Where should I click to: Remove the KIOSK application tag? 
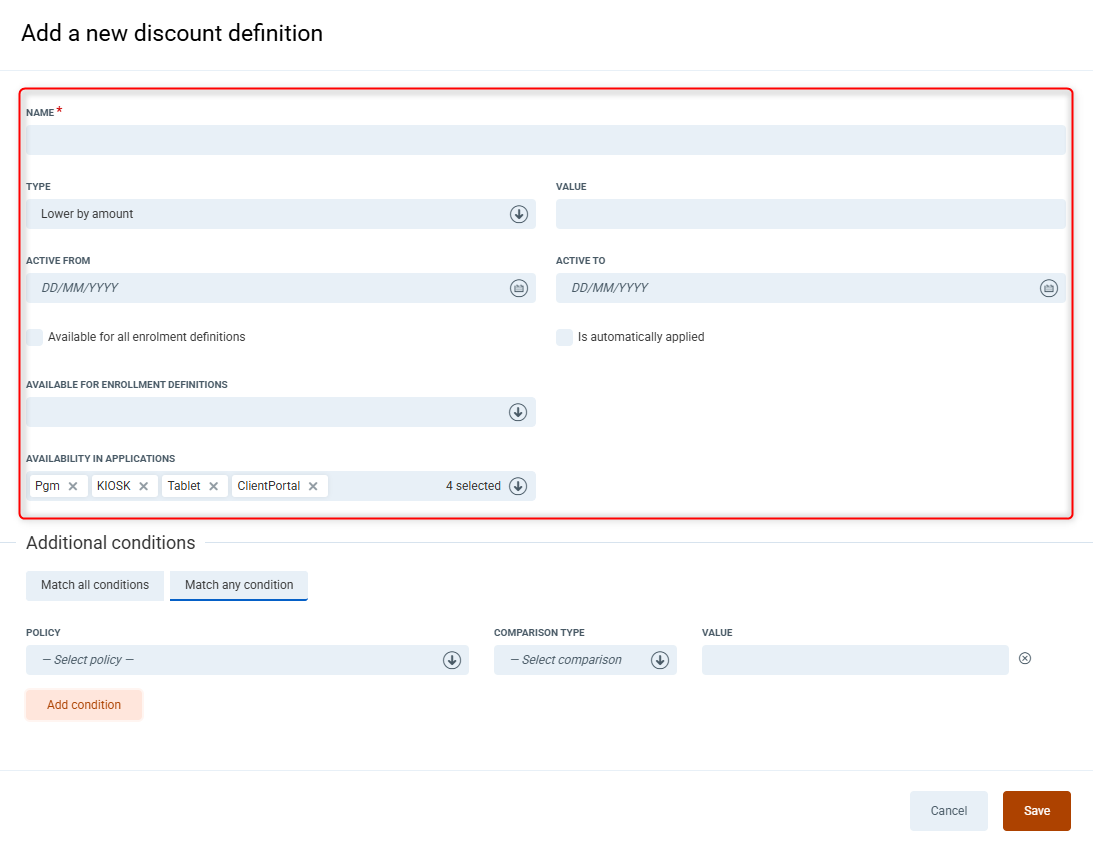[143, 487]
